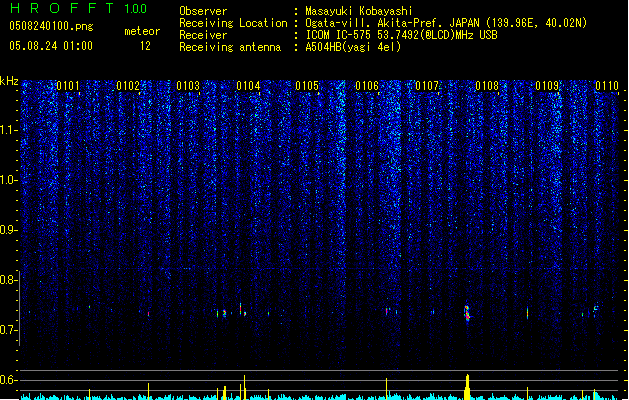Click the HROFFT title text
This screenshot has width=629, height=400.
point(62,8)
